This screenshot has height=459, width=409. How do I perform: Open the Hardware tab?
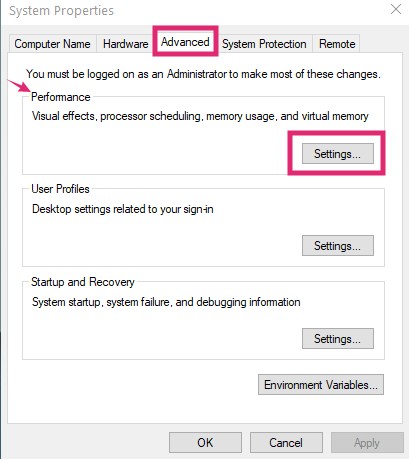point(126,44)
